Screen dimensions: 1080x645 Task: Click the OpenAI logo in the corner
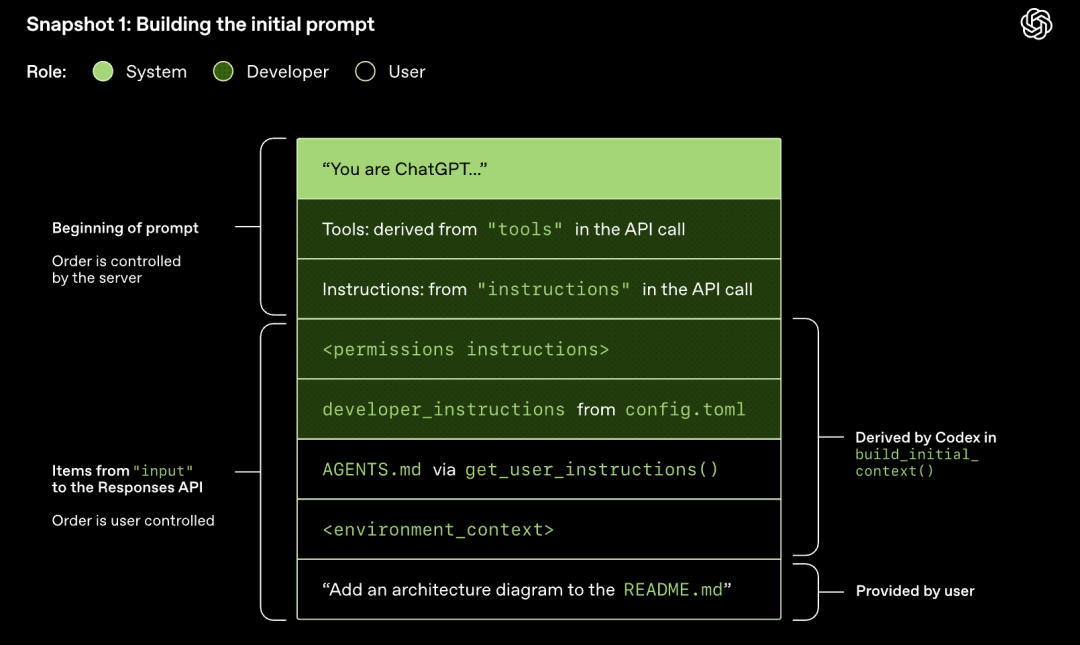click(1036, 25)
